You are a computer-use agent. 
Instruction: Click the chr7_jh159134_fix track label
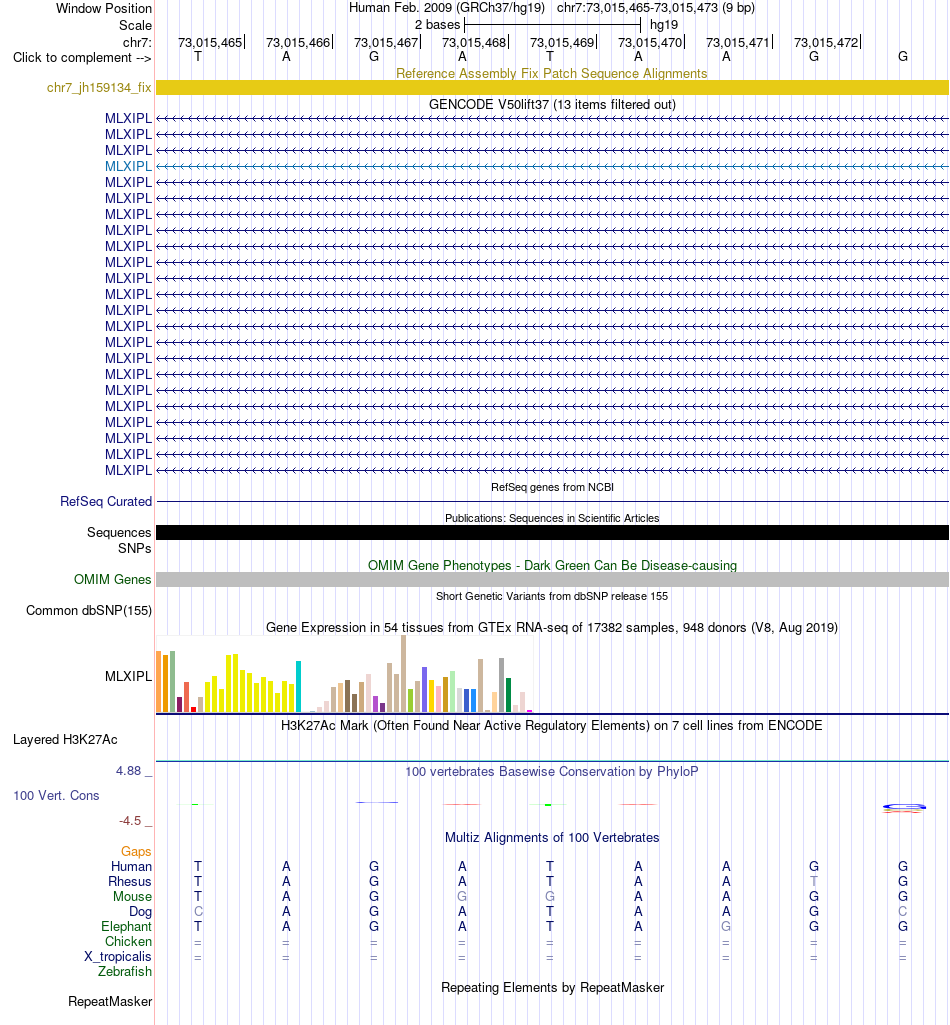click(x=99, y=88)
